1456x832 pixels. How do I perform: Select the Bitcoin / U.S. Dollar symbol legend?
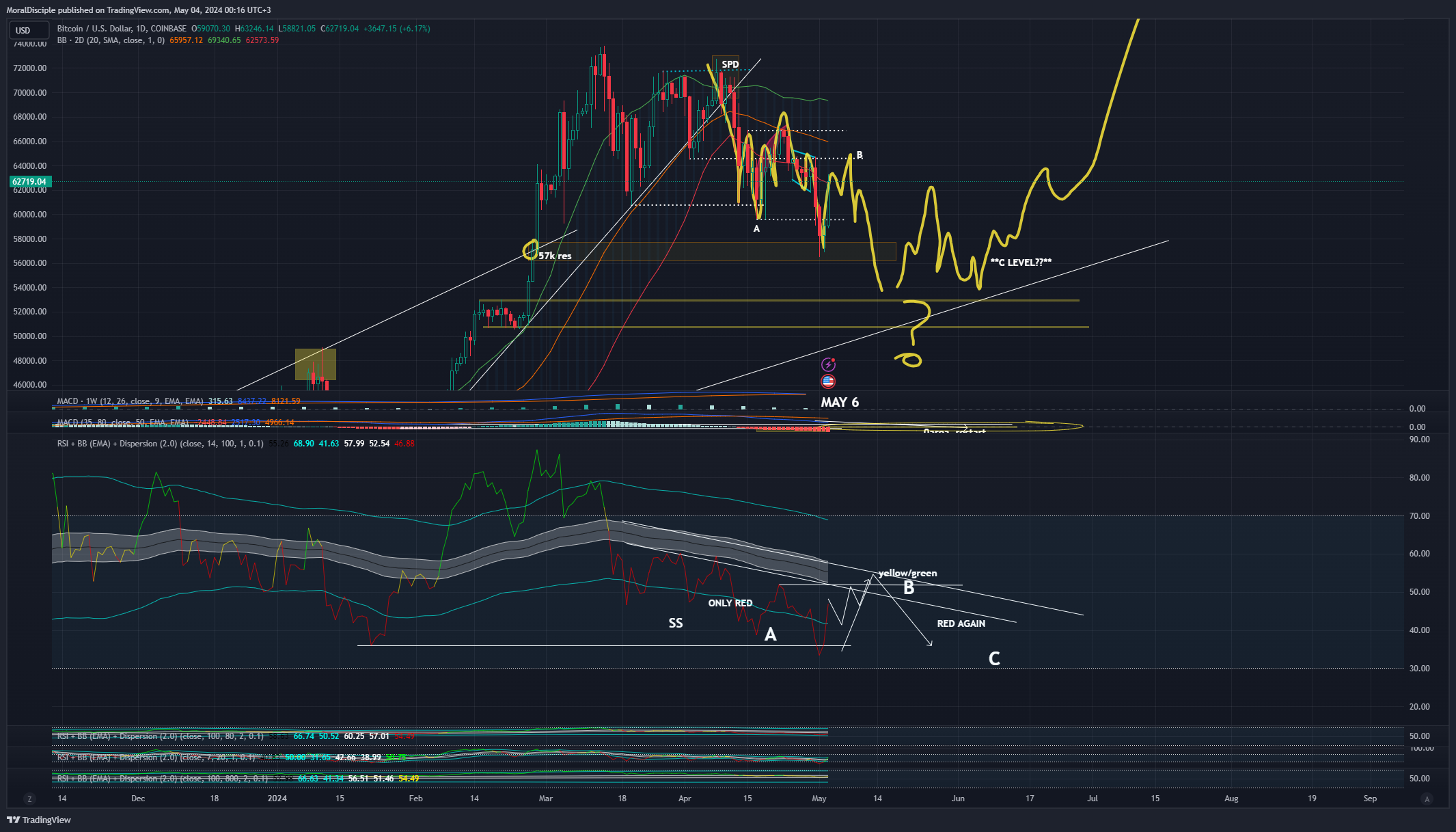(122, 29)
